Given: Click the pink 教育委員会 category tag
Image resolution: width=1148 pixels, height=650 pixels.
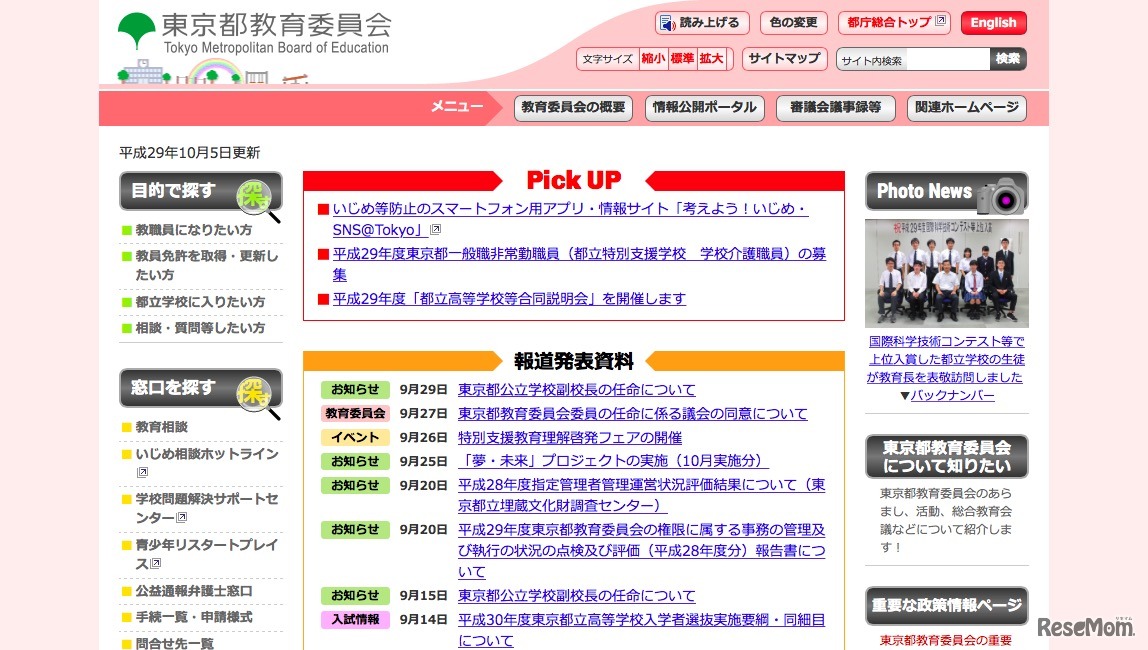Looking at the screenshot, I should pos(355,414).
